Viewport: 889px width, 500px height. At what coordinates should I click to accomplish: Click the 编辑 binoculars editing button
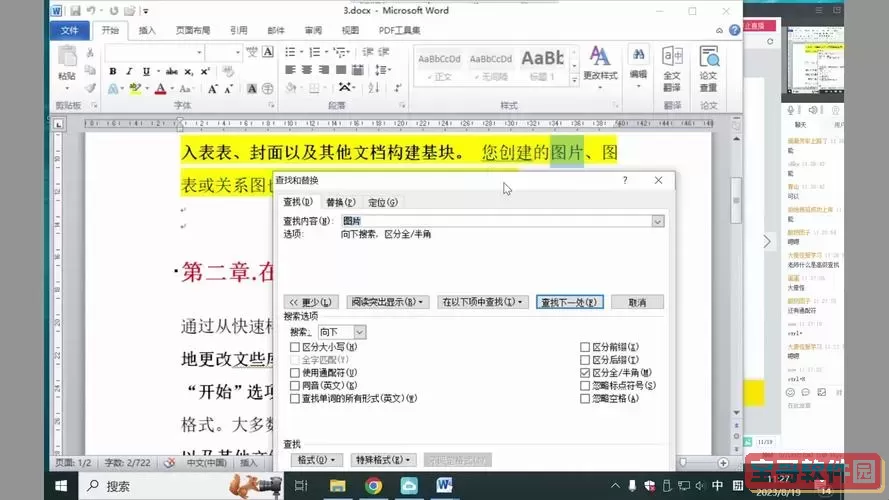point(638,65)
